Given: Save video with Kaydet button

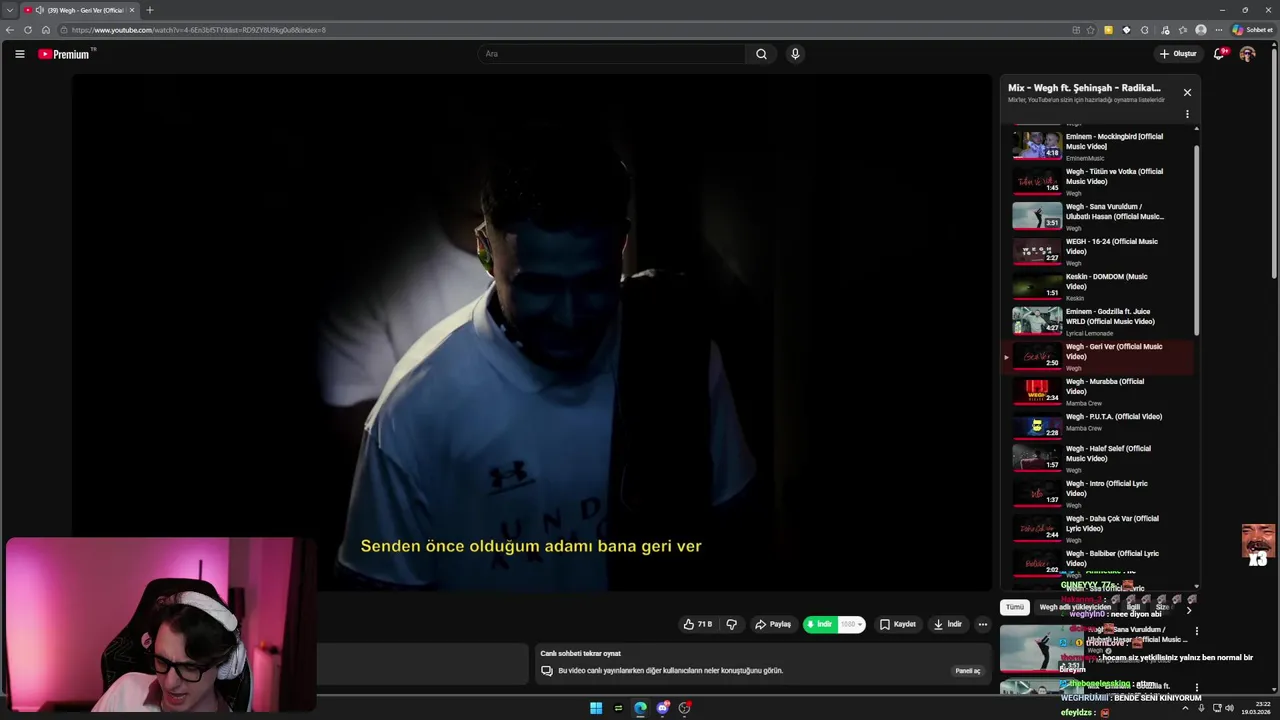Looking at the screenshot, I should (x=898, y=624).
